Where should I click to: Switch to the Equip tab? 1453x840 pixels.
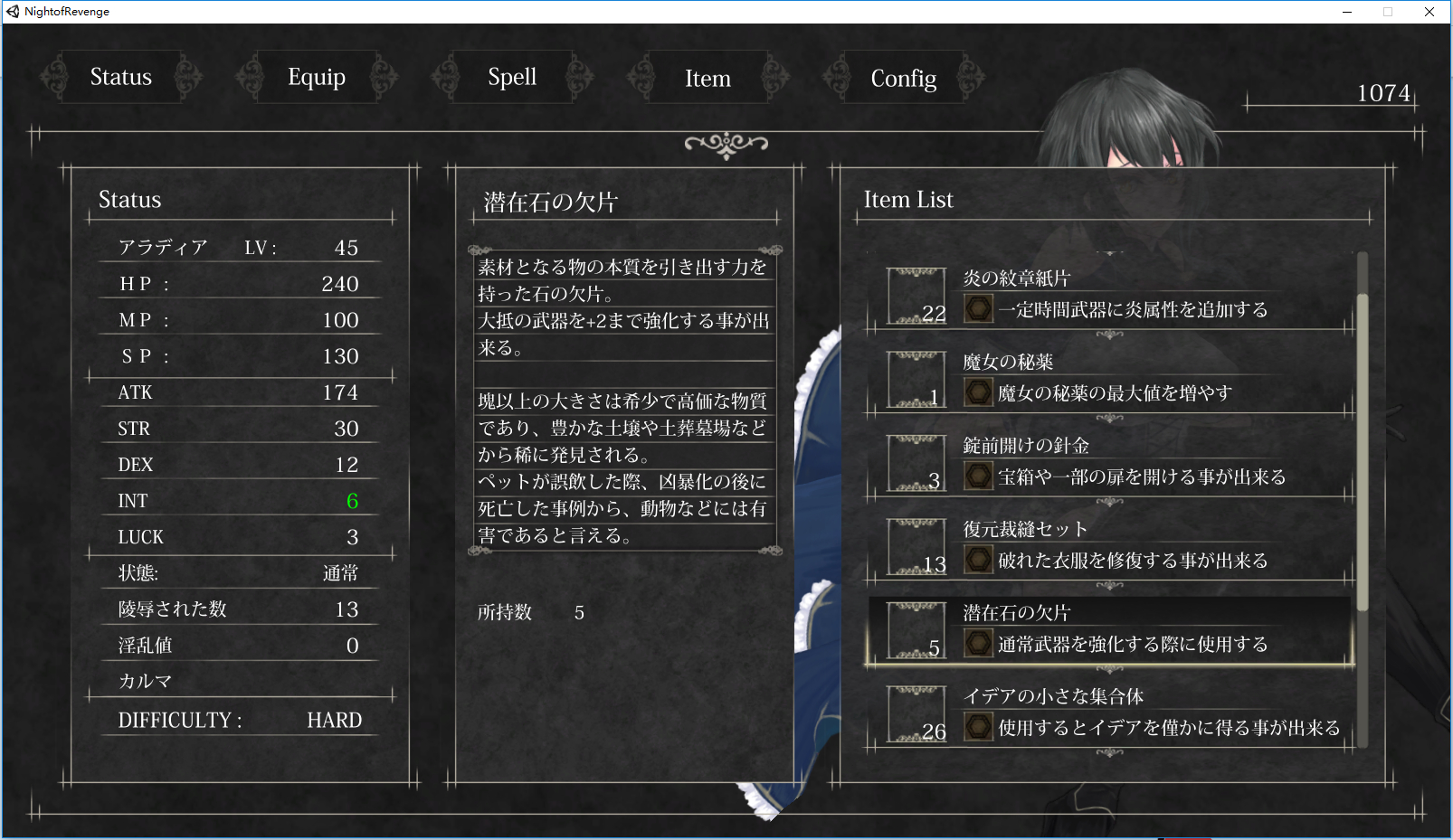click(317, 77)
